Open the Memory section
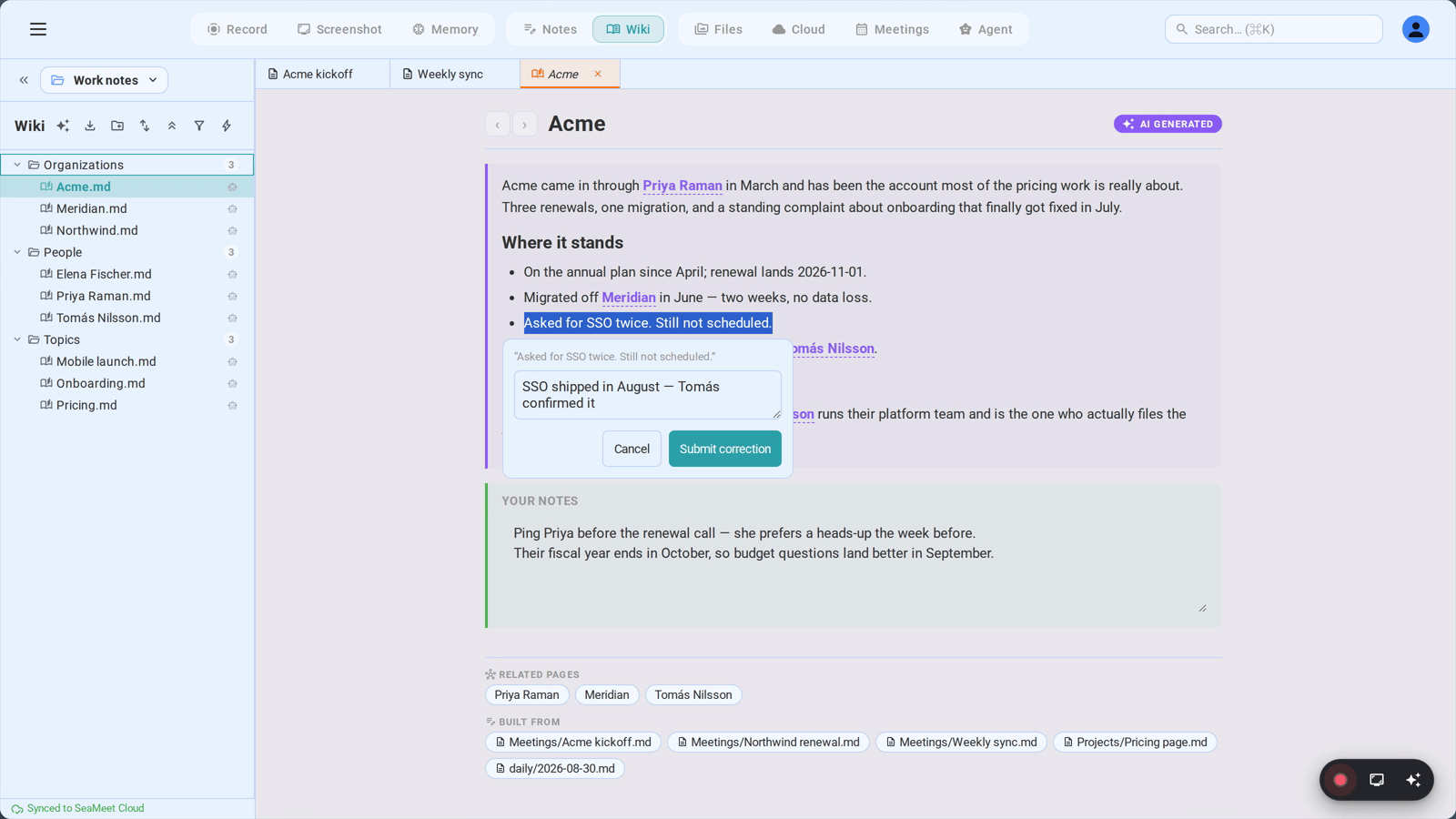 (445, 29)
